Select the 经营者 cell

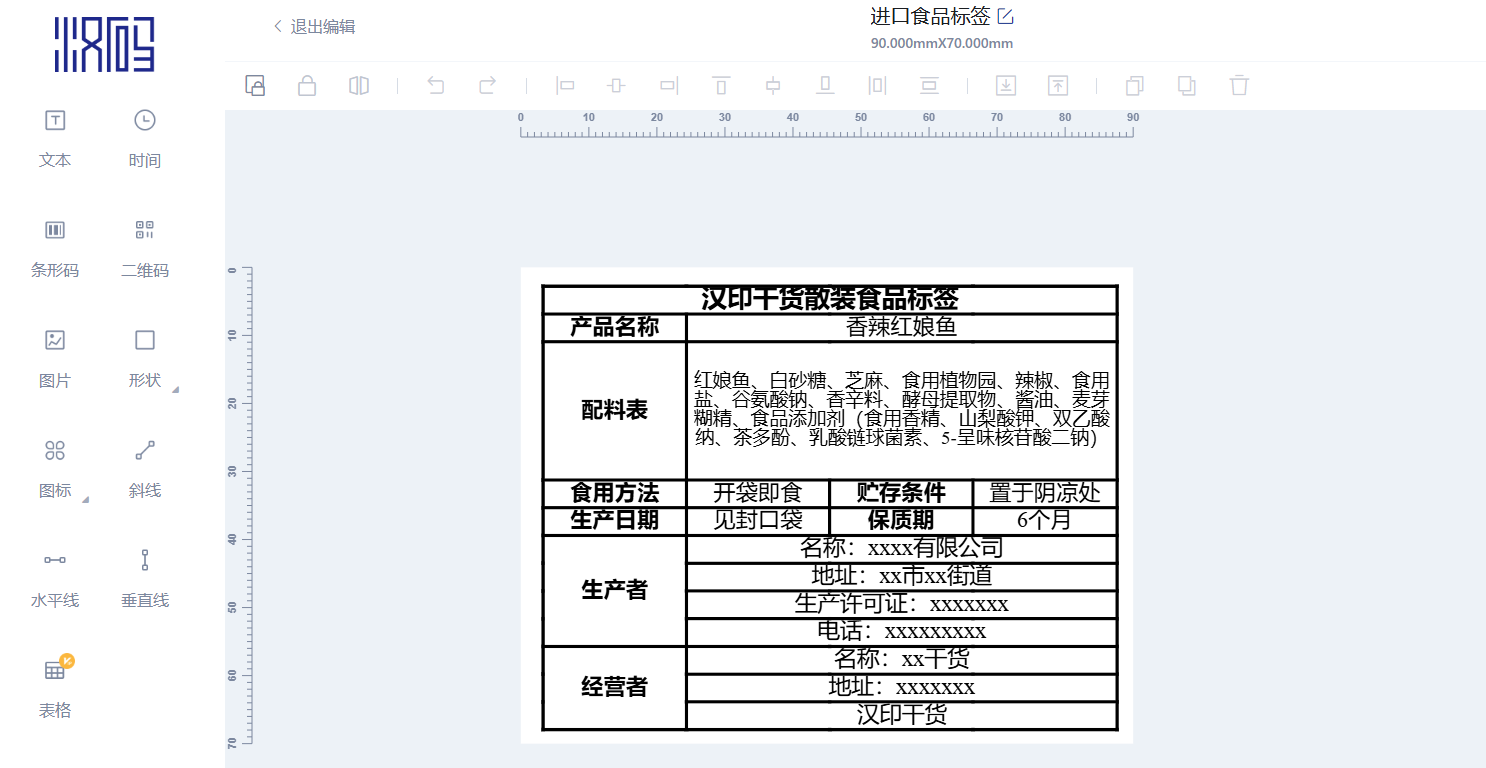pos(614,687)
